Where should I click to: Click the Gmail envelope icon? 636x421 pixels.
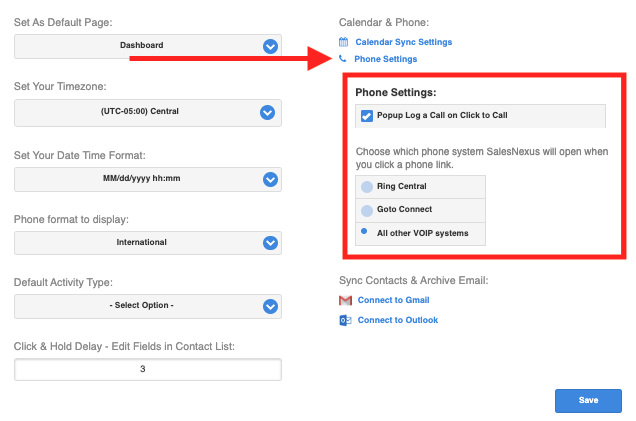[345, 300]
